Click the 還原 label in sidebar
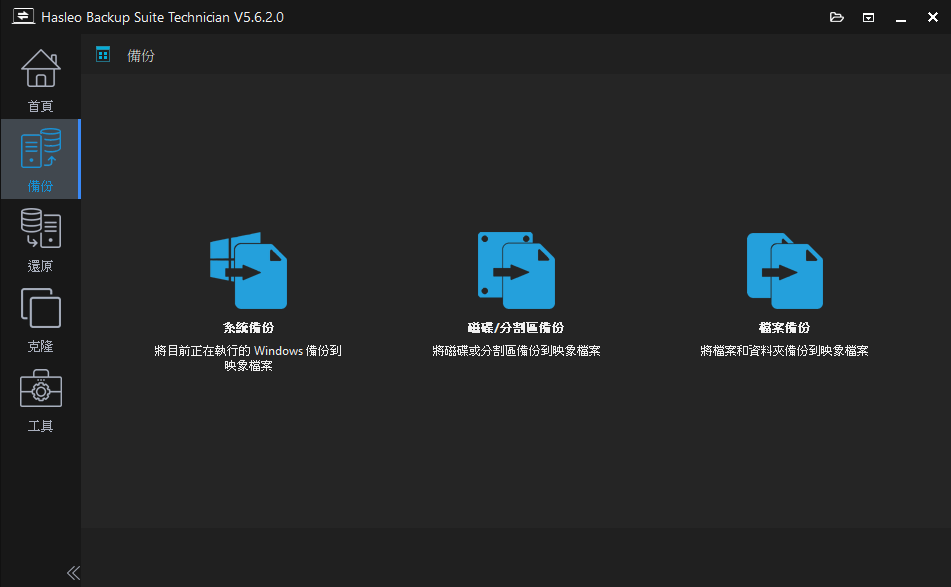 pos(41,266)
